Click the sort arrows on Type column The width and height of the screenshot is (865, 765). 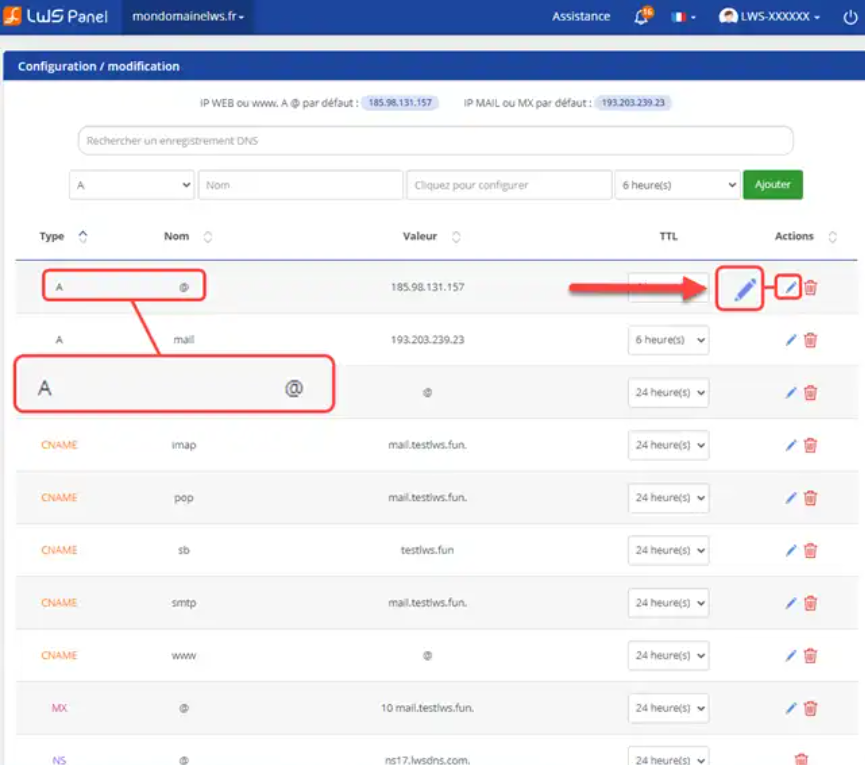click(83, 236)
